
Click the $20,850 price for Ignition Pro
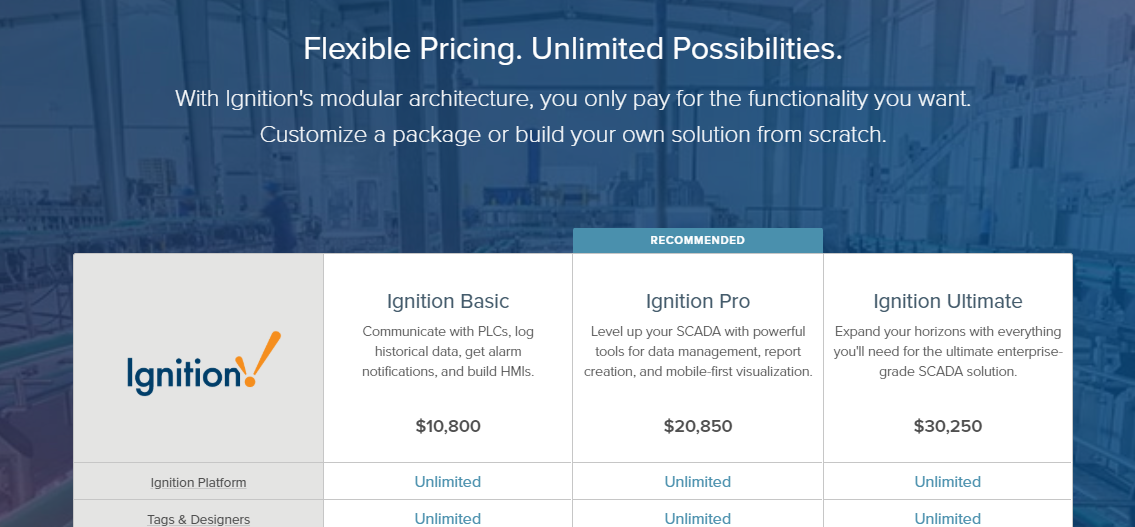(698, 426)
